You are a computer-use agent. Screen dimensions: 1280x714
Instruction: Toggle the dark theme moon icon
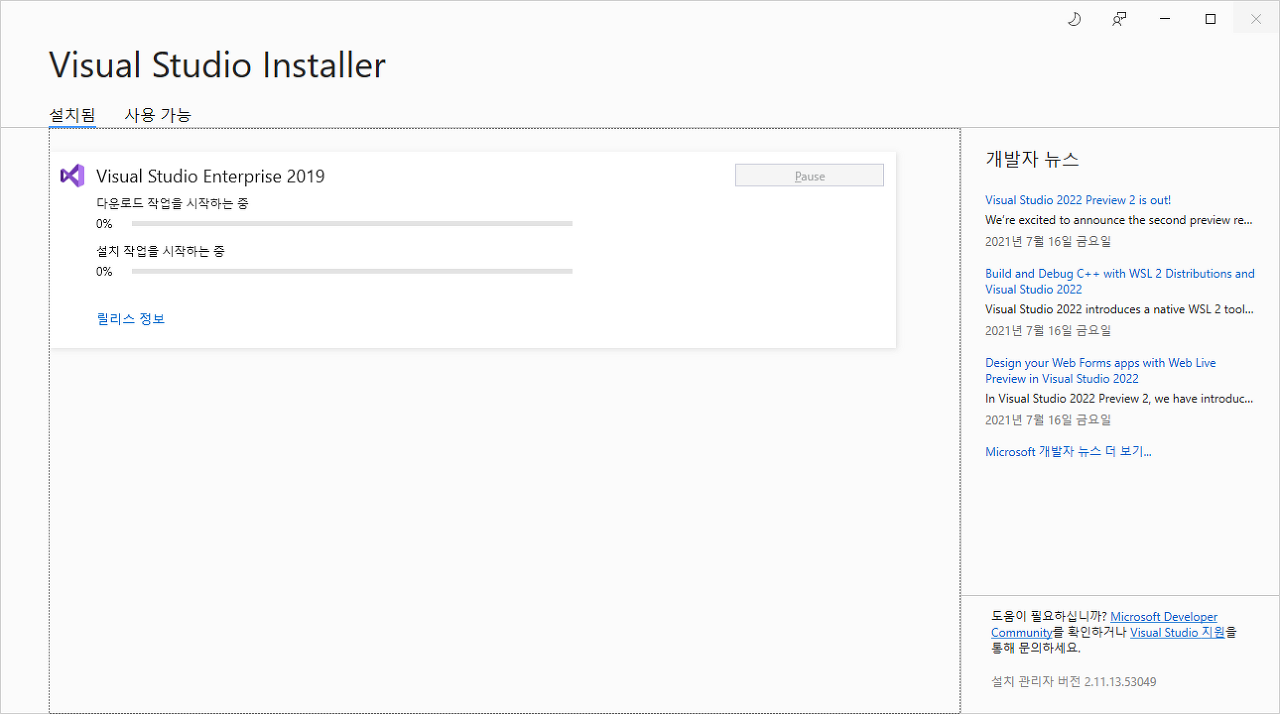(1075, 19)
